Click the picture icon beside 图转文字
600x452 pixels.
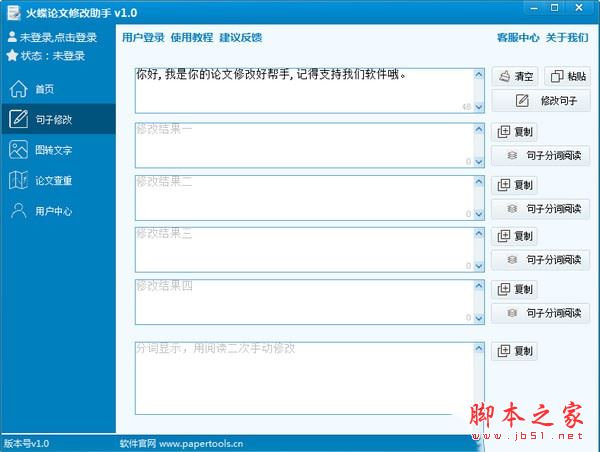pyautogui.click(x=18, y=150)
